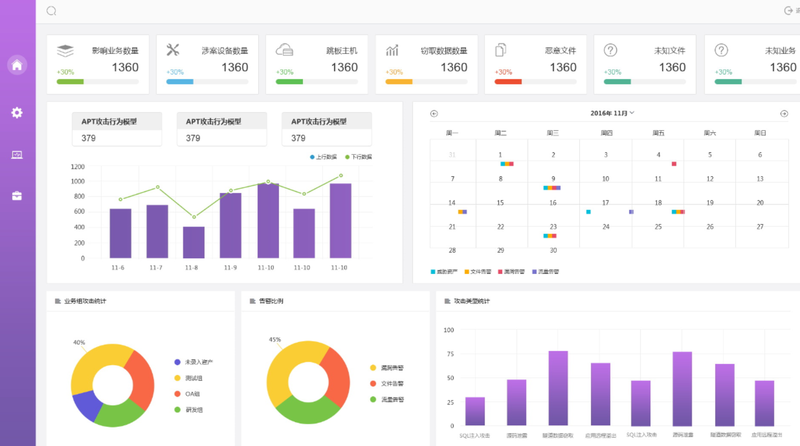Select November 23 in the calendar
This screenshot has height=446, width=800.
553,227
